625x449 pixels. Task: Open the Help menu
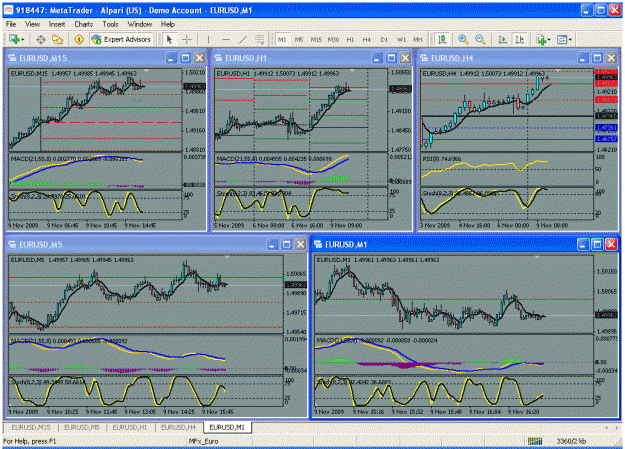(168, 24)
